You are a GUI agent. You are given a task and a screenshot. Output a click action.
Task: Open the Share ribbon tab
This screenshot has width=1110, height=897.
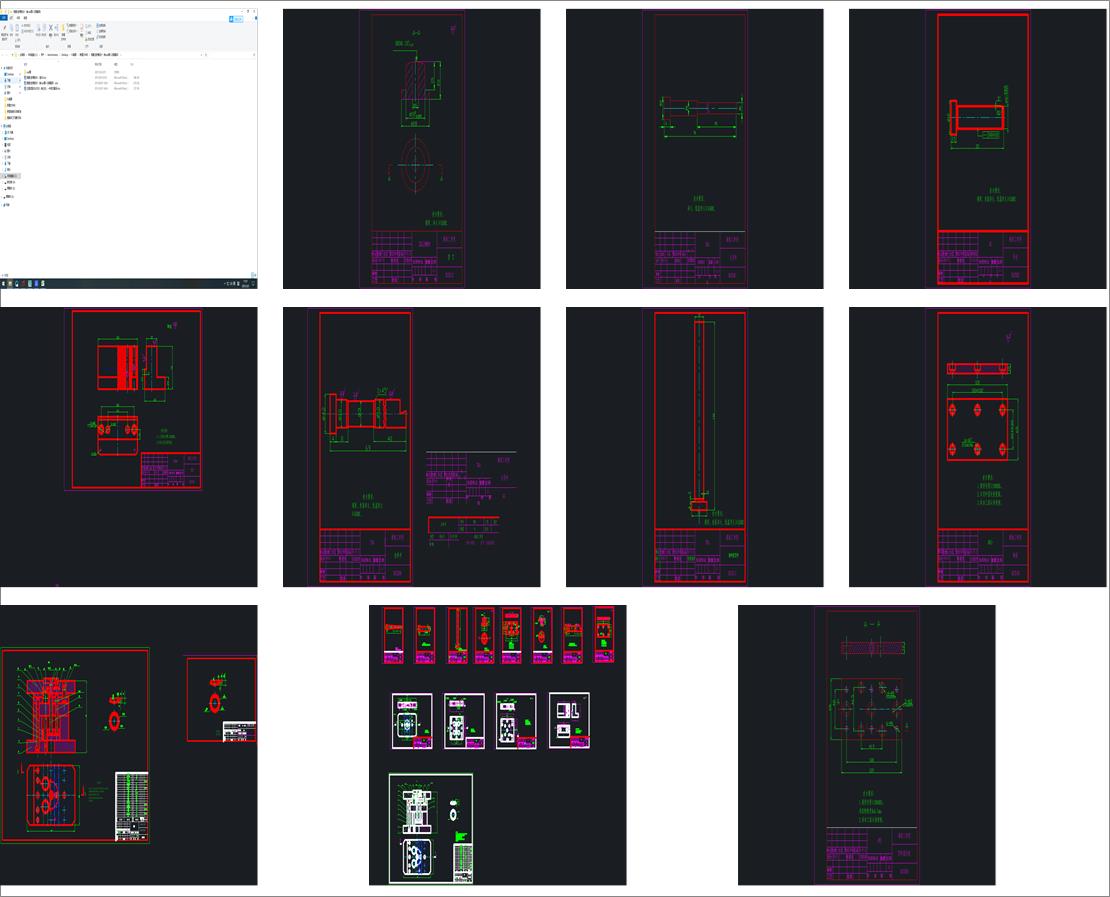point(19,16)
